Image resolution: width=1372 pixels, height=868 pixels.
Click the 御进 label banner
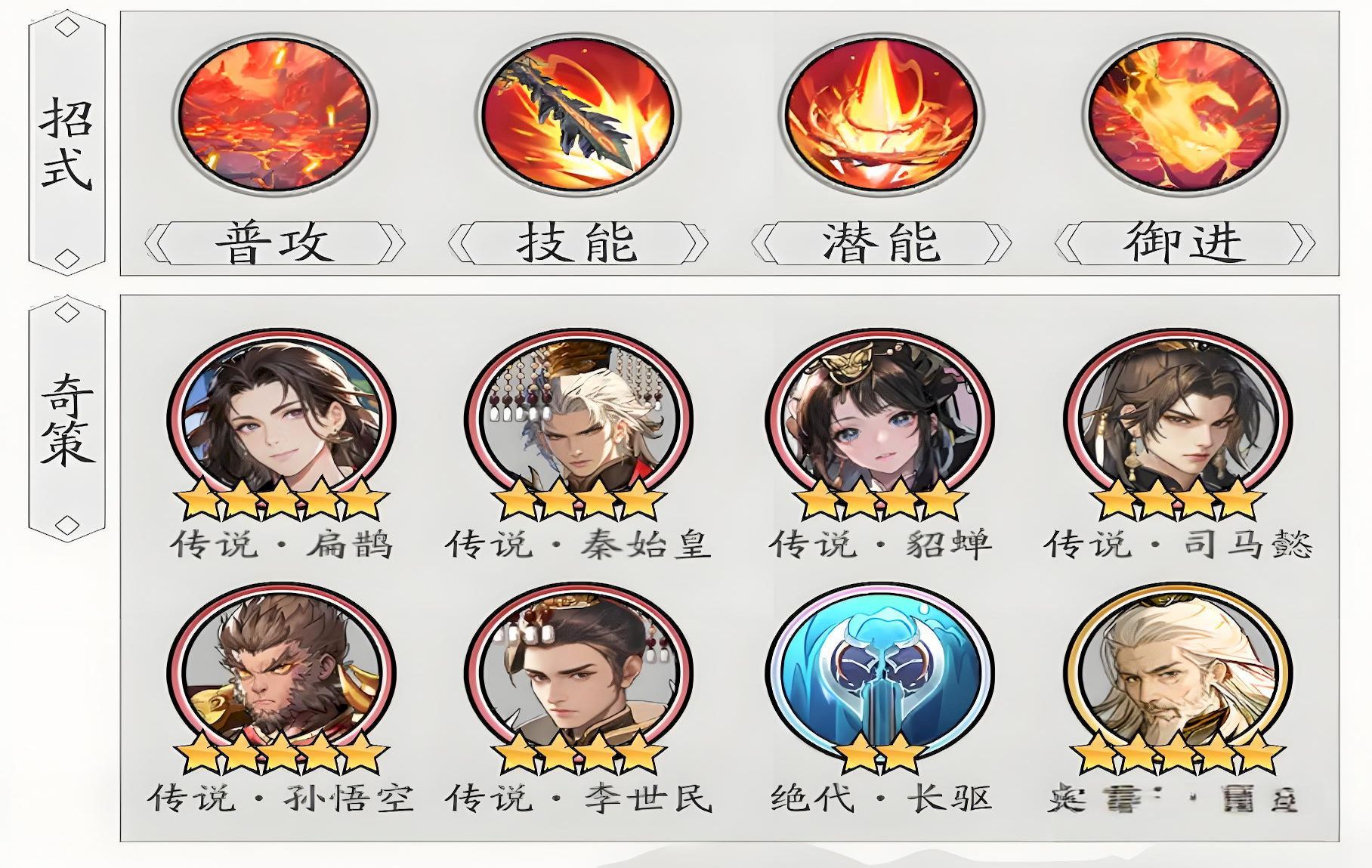pyautogui.click(x=1185, y=243)
